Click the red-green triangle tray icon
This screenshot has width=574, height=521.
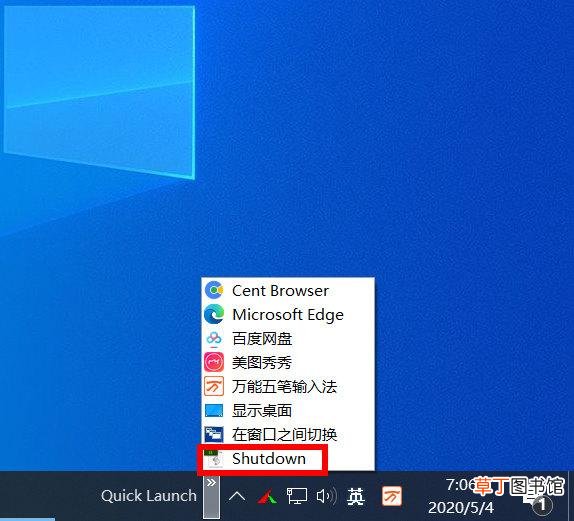coord(267,496)
